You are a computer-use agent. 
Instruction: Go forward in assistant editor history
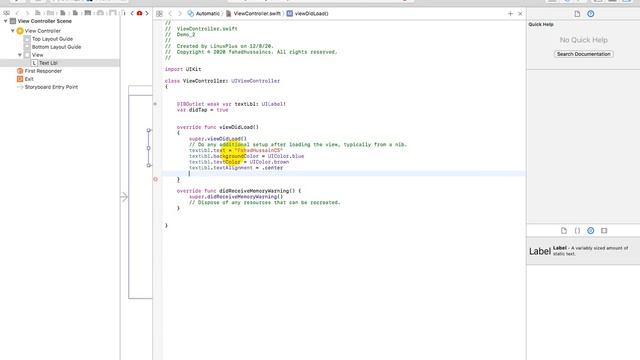(x=180, y=13)
